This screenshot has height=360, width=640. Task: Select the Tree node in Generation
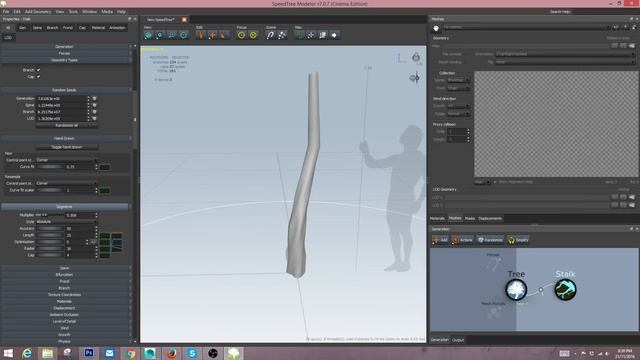point(516,289)
